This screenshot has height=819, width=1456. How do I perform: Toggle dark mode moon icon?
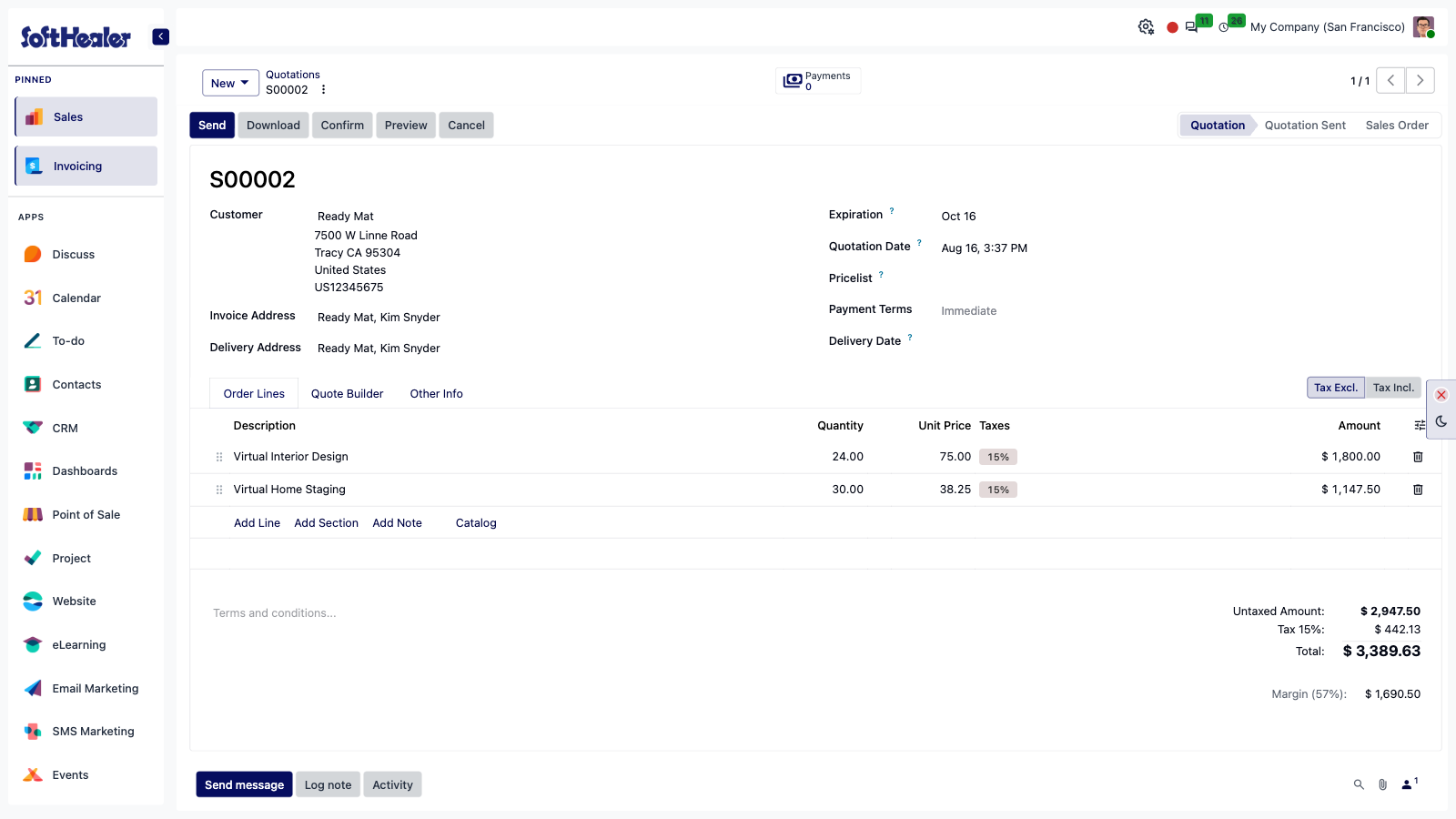[x=1441, y=421]
